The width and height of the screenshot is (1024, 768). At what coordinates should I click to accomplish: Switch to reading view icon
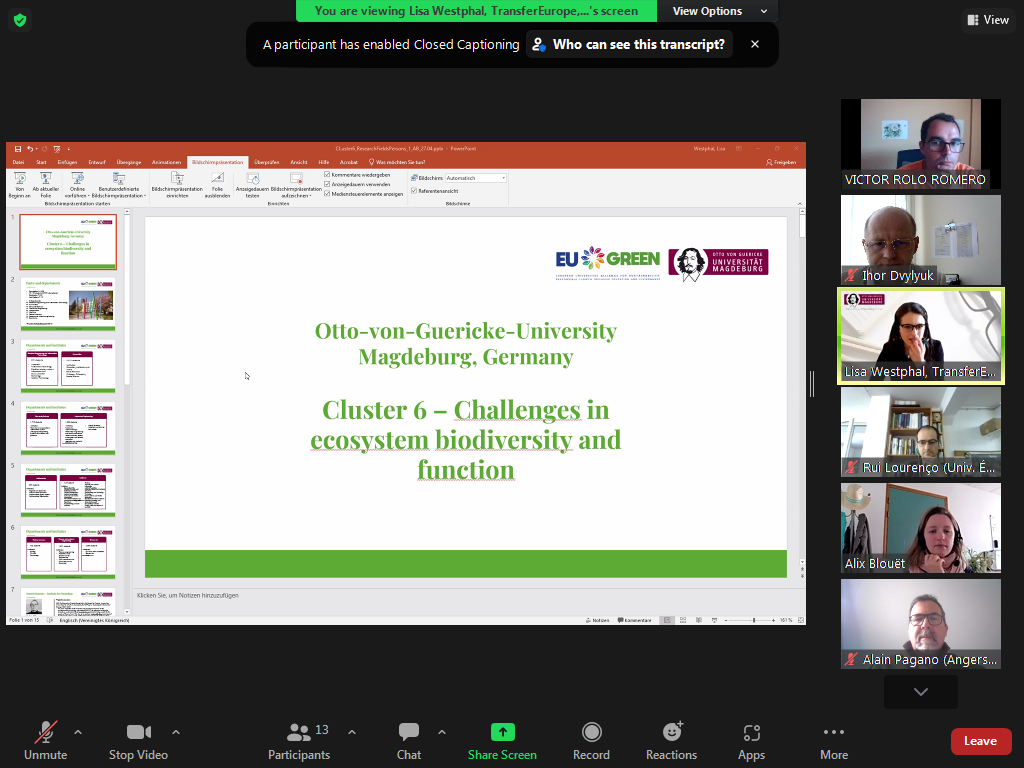[x=699, y=620]
